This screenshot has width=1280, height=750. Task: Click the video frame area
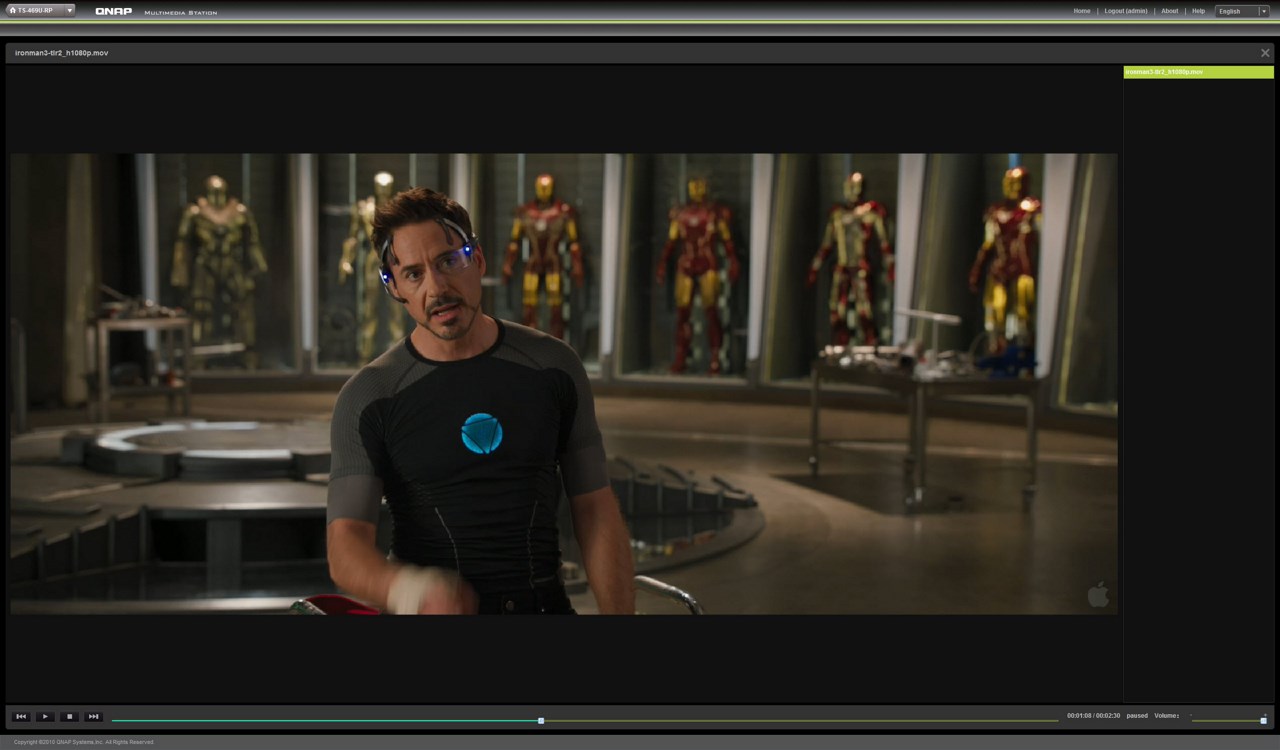[564, 384]
